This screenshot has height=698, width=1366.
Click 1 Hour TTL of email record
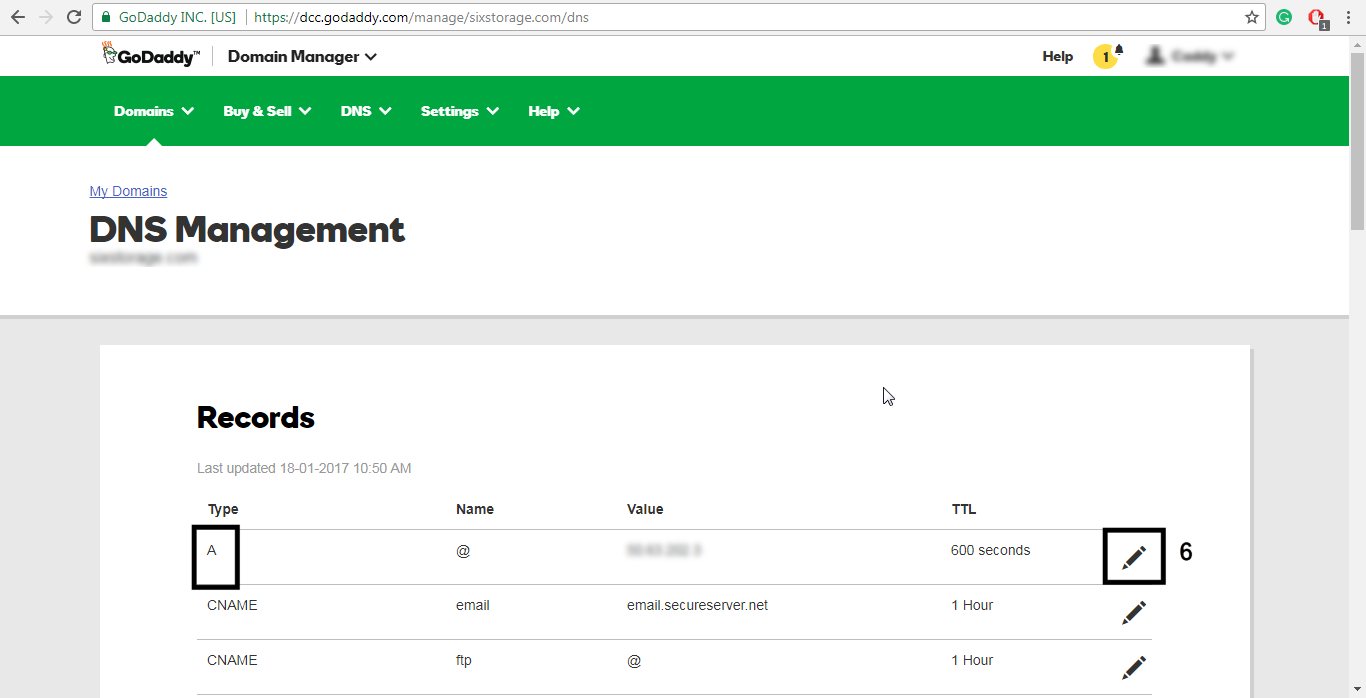tap(972, 605)
